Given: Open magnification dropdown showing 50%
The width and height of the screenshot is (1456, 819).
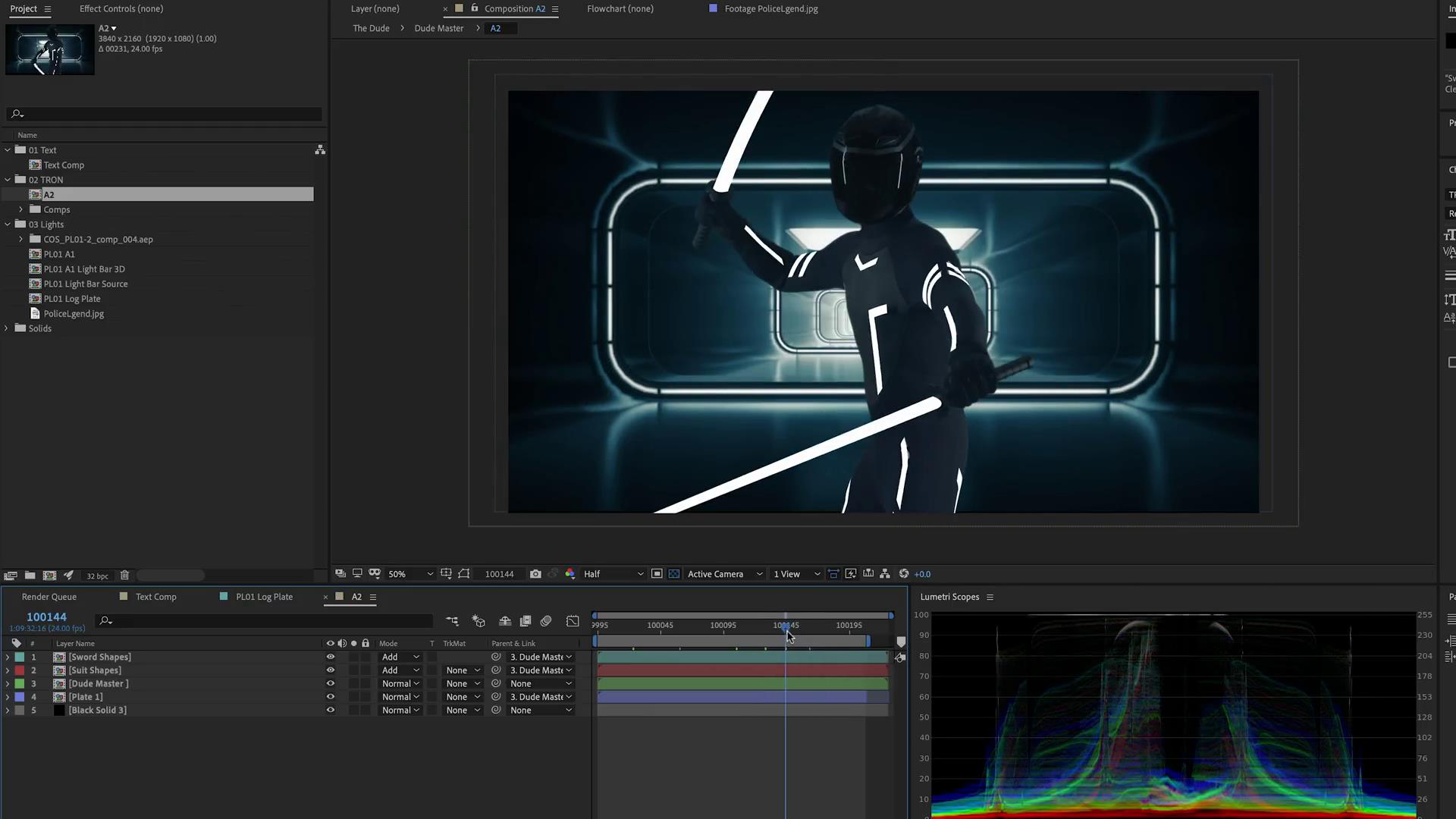Looking at the screenshot, I should 410,574.
